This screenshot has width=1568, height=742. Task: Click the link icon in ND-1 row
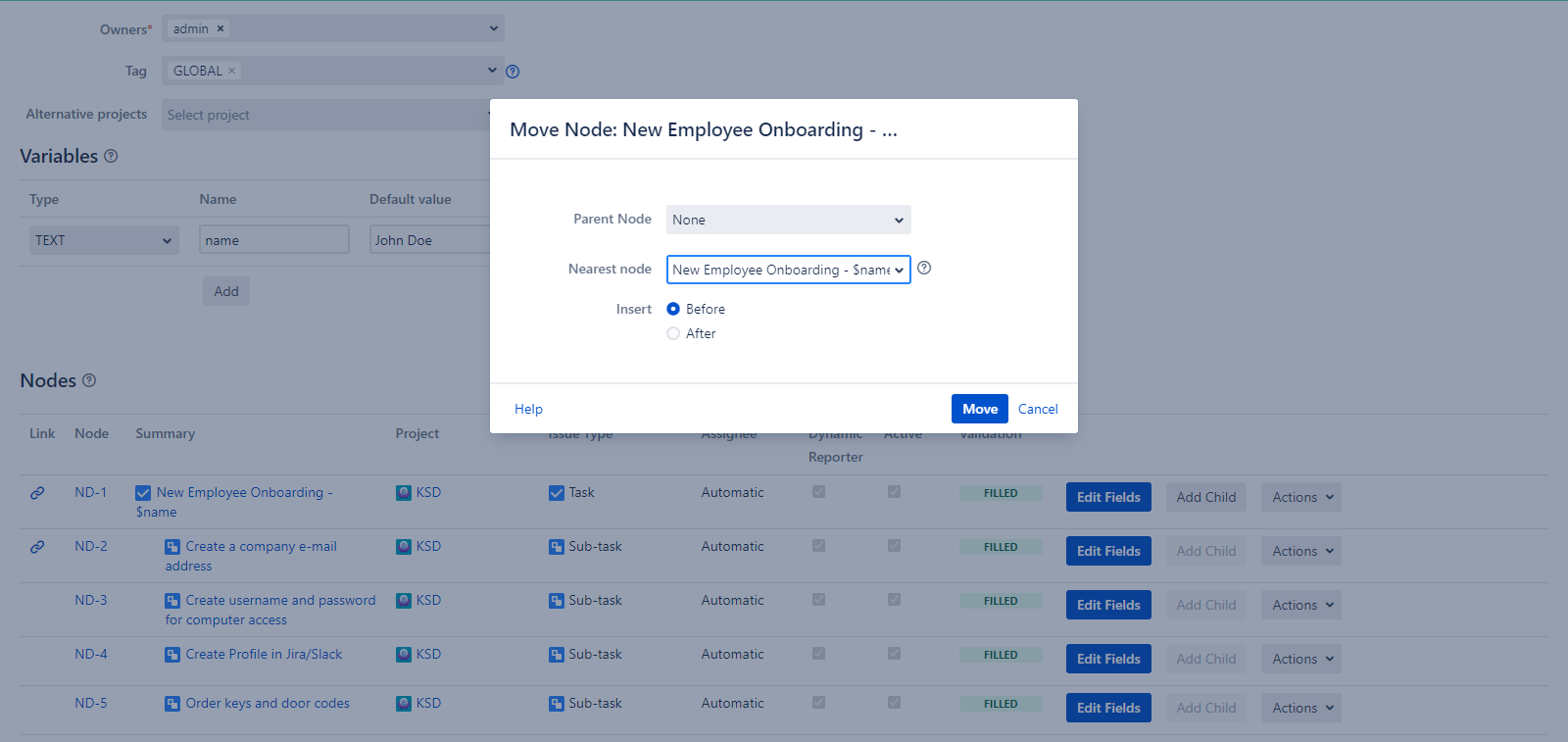pos(37,493)
